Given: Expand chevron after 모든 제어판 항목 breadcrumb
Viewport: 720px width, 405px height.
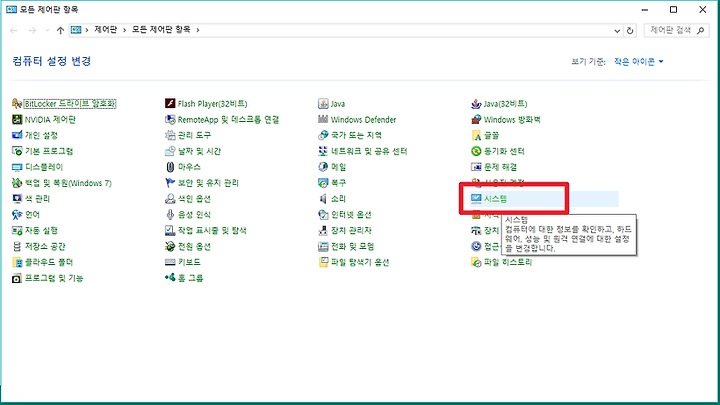Looking at the screenshot, I should (198, 30).
